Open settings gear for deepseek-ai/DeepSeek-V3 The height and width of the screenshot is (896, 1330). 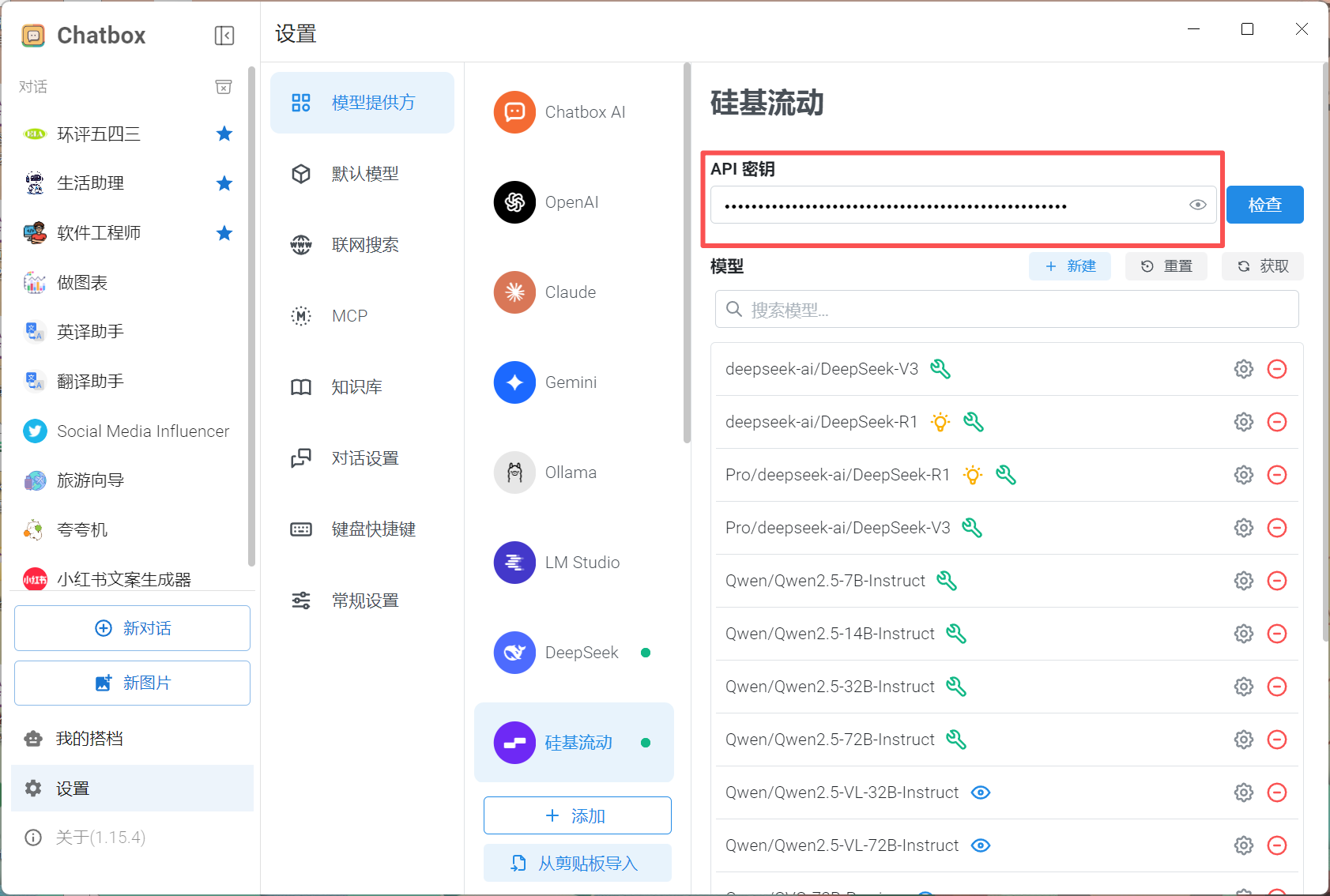1243,369
